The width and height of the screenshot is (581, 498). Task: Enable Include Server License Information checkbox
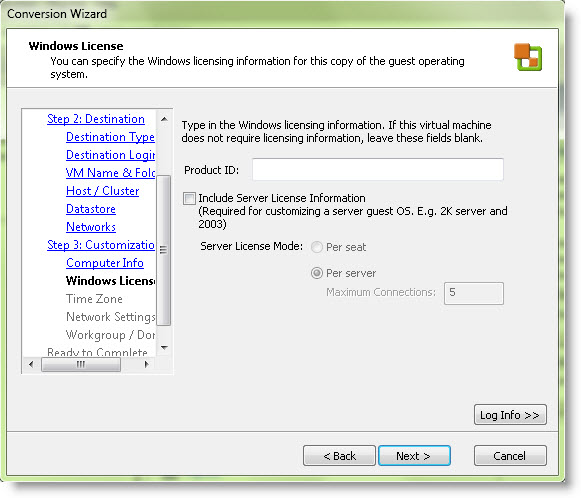click(x=189, y=199)
